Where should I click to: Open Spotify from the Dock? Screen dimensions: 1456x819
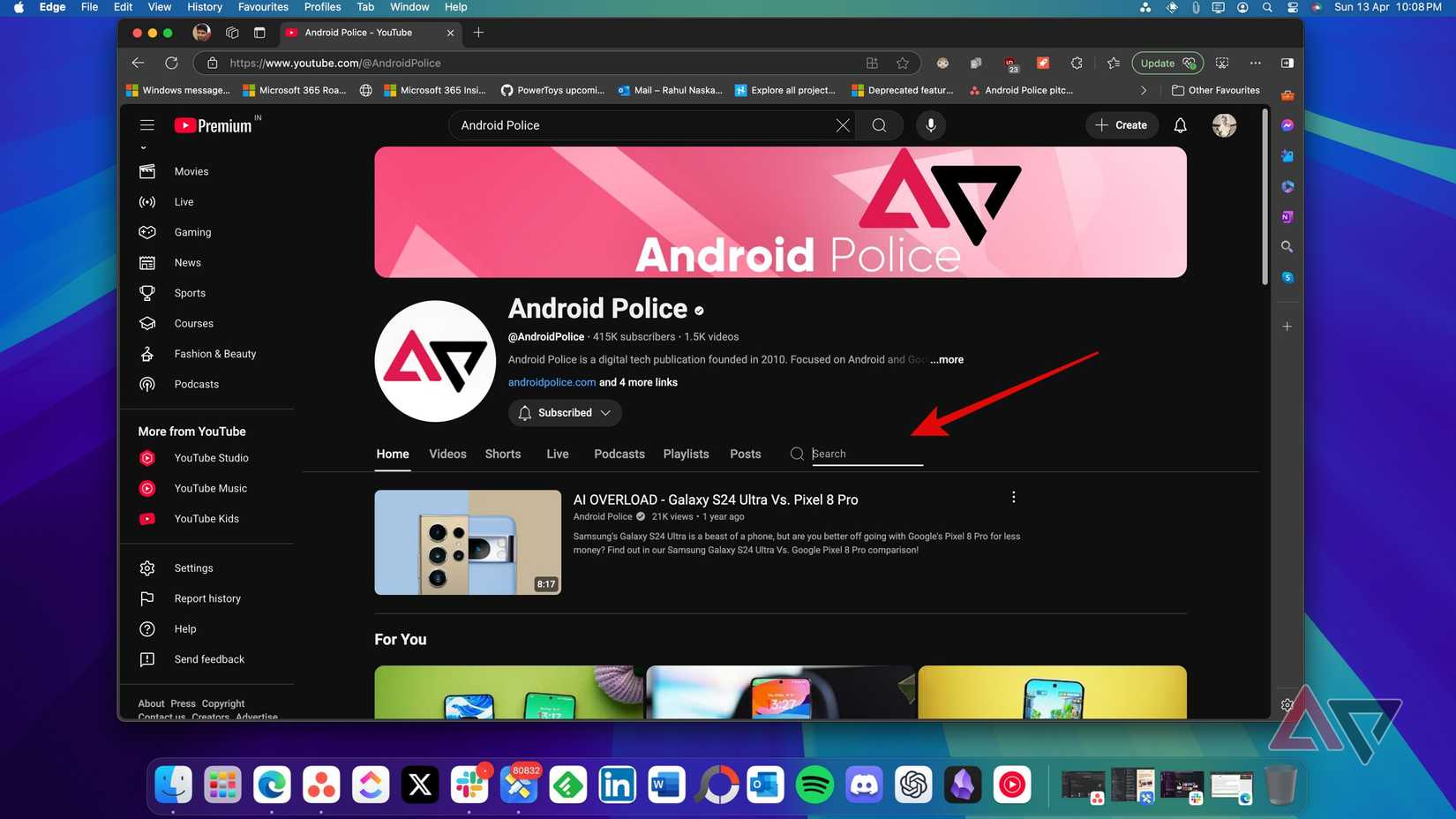[814, 785]
